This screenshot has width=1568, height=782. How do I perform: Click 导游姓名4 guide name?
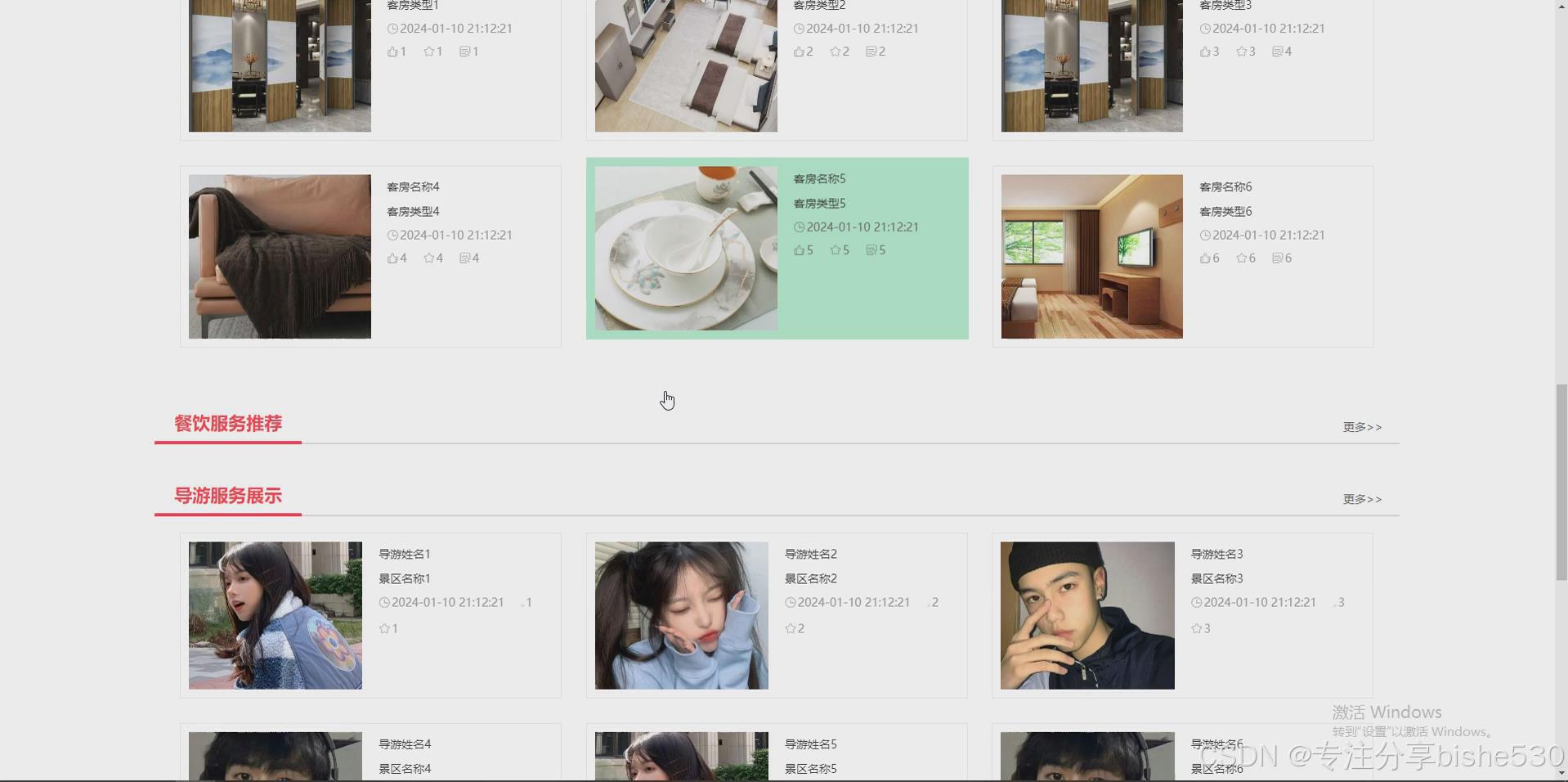click(405, 745)
